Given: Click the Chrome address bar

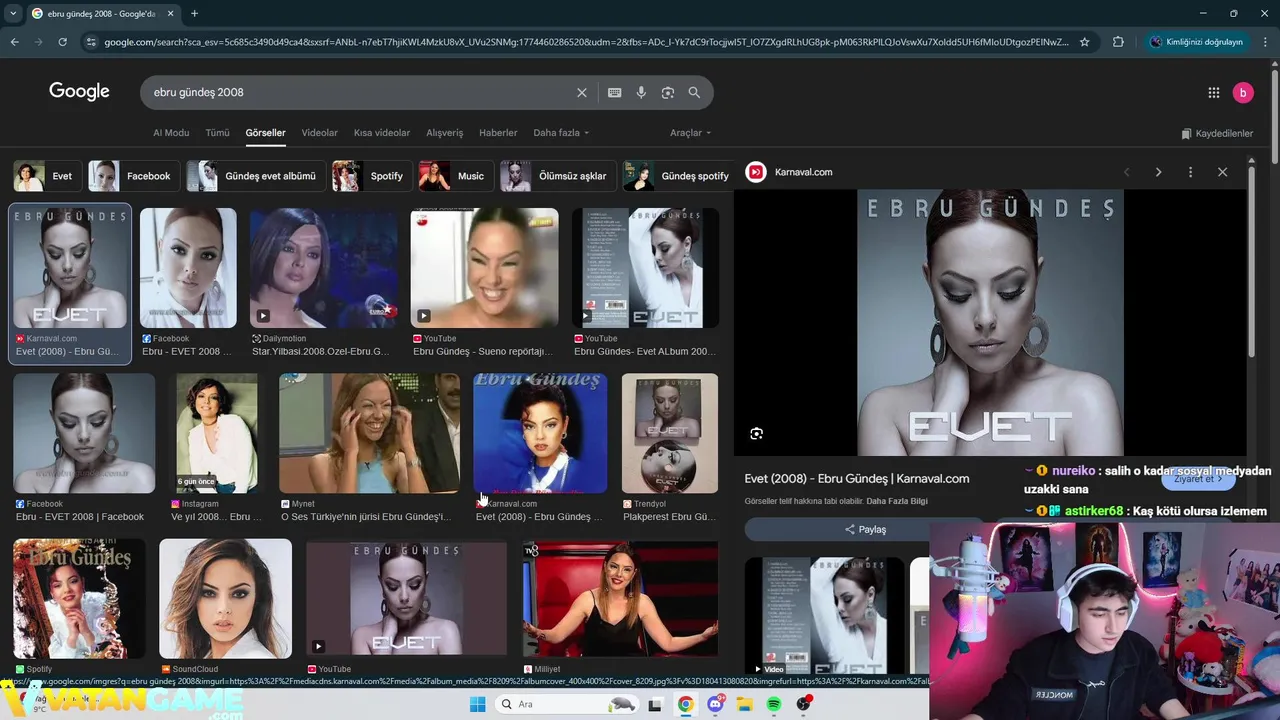Looking at the screenshot, I should pos(585,42).
